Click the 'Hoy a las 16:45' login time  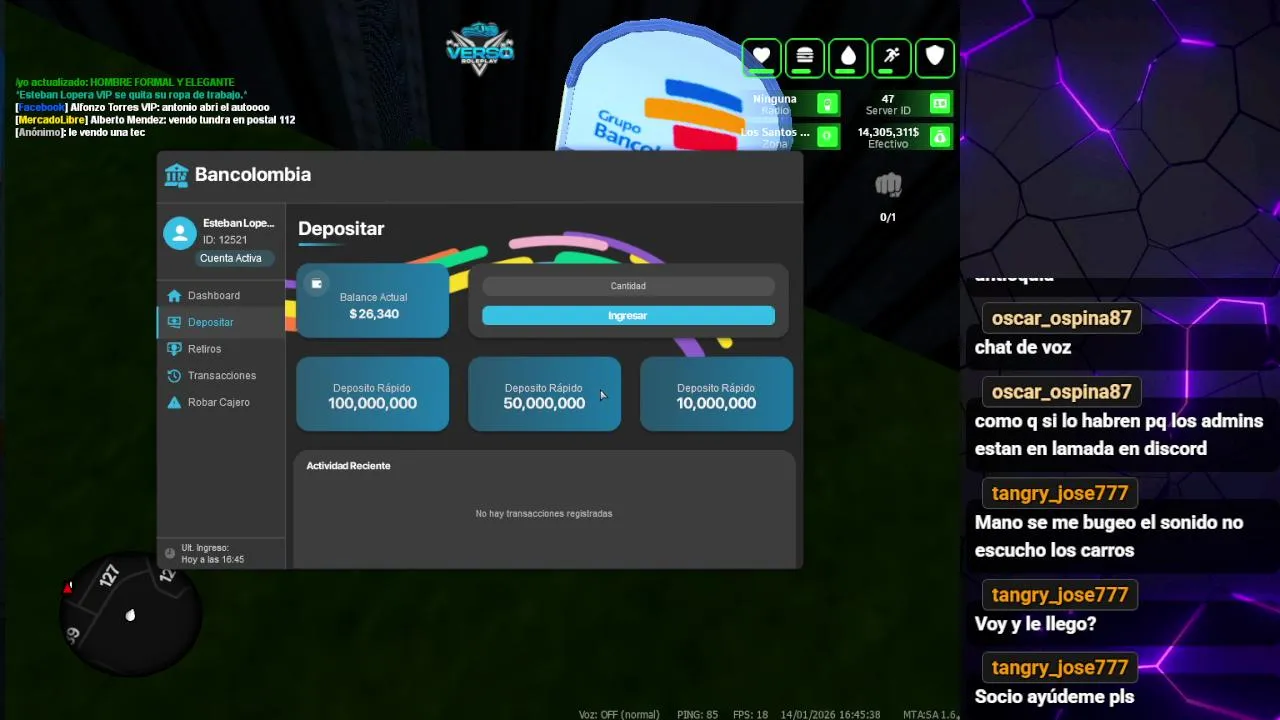pos(213,560)
